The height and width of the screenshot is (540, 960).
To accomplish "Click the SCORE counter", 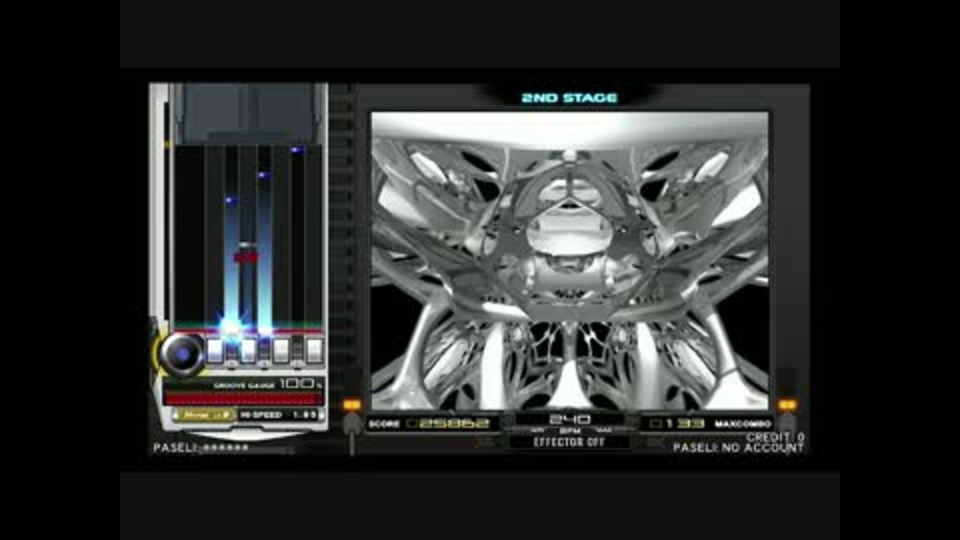I will [x=431, y=424].
